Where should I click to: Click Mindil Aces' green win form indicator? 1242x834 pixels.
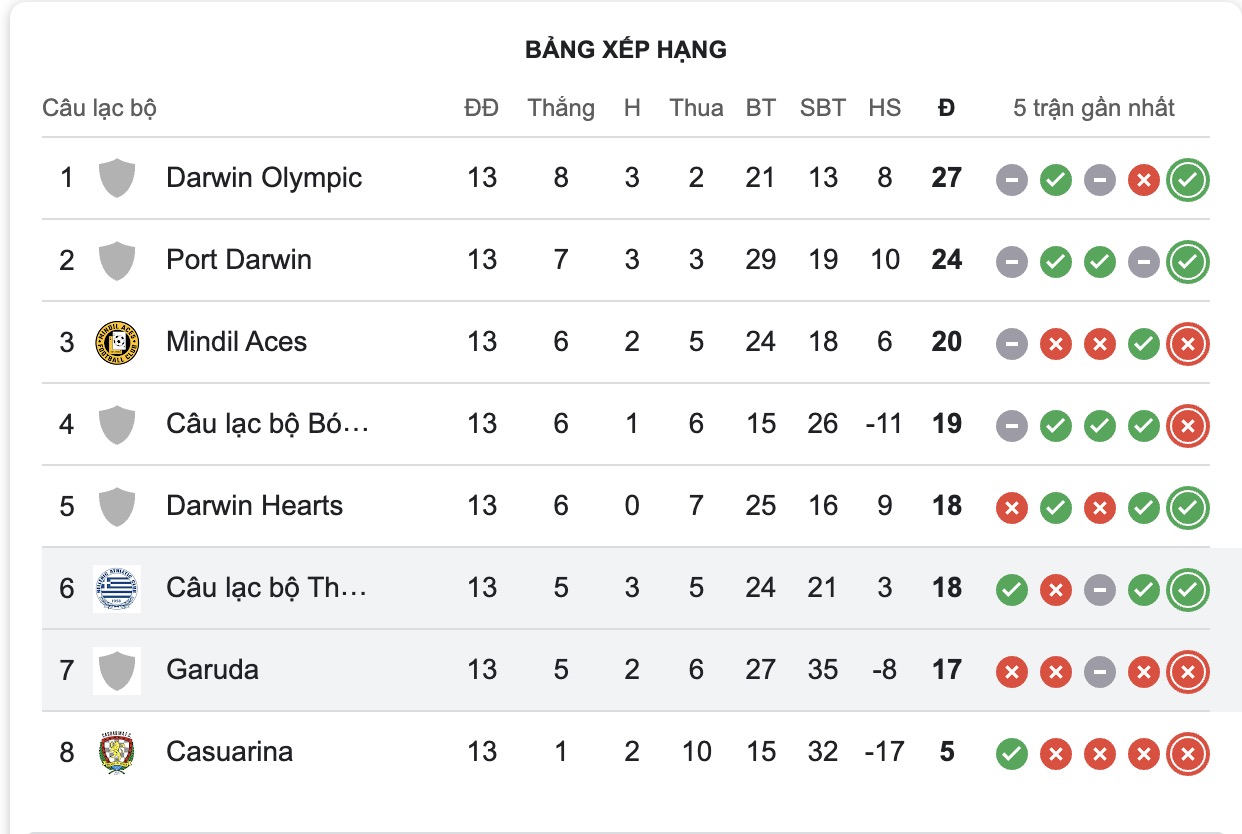[1143, 343]
